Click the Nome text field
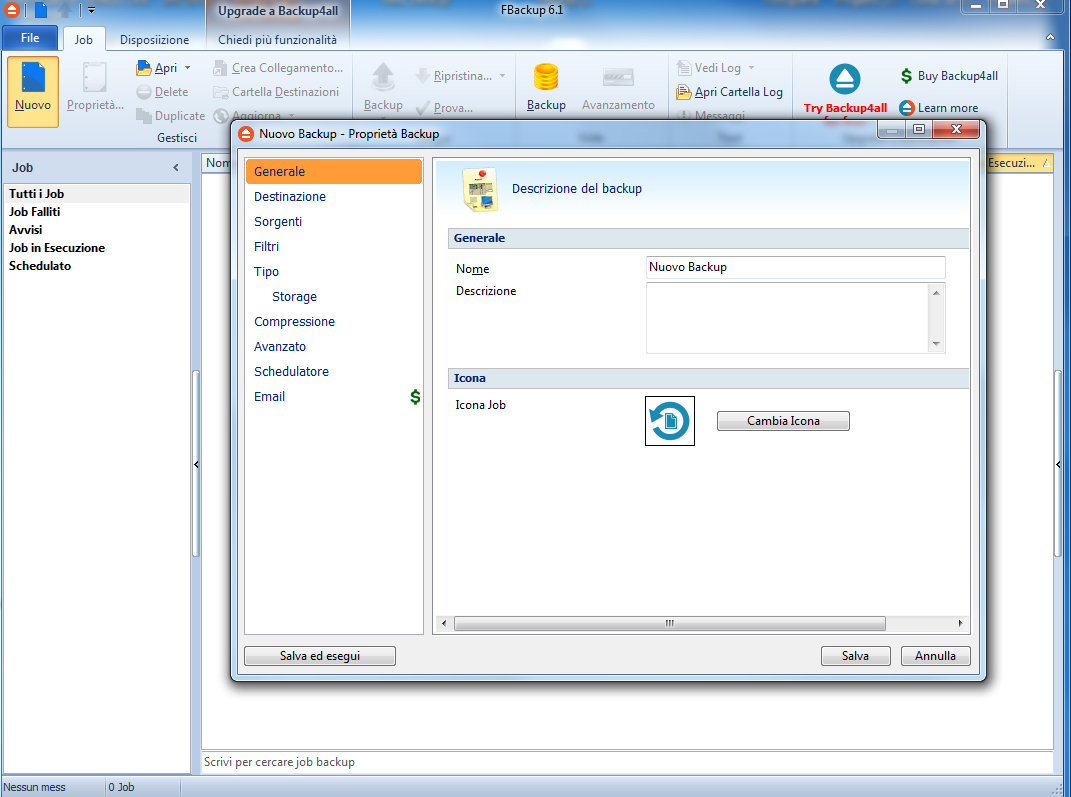Screen dimensions: 1071x797 coord(795,267)
